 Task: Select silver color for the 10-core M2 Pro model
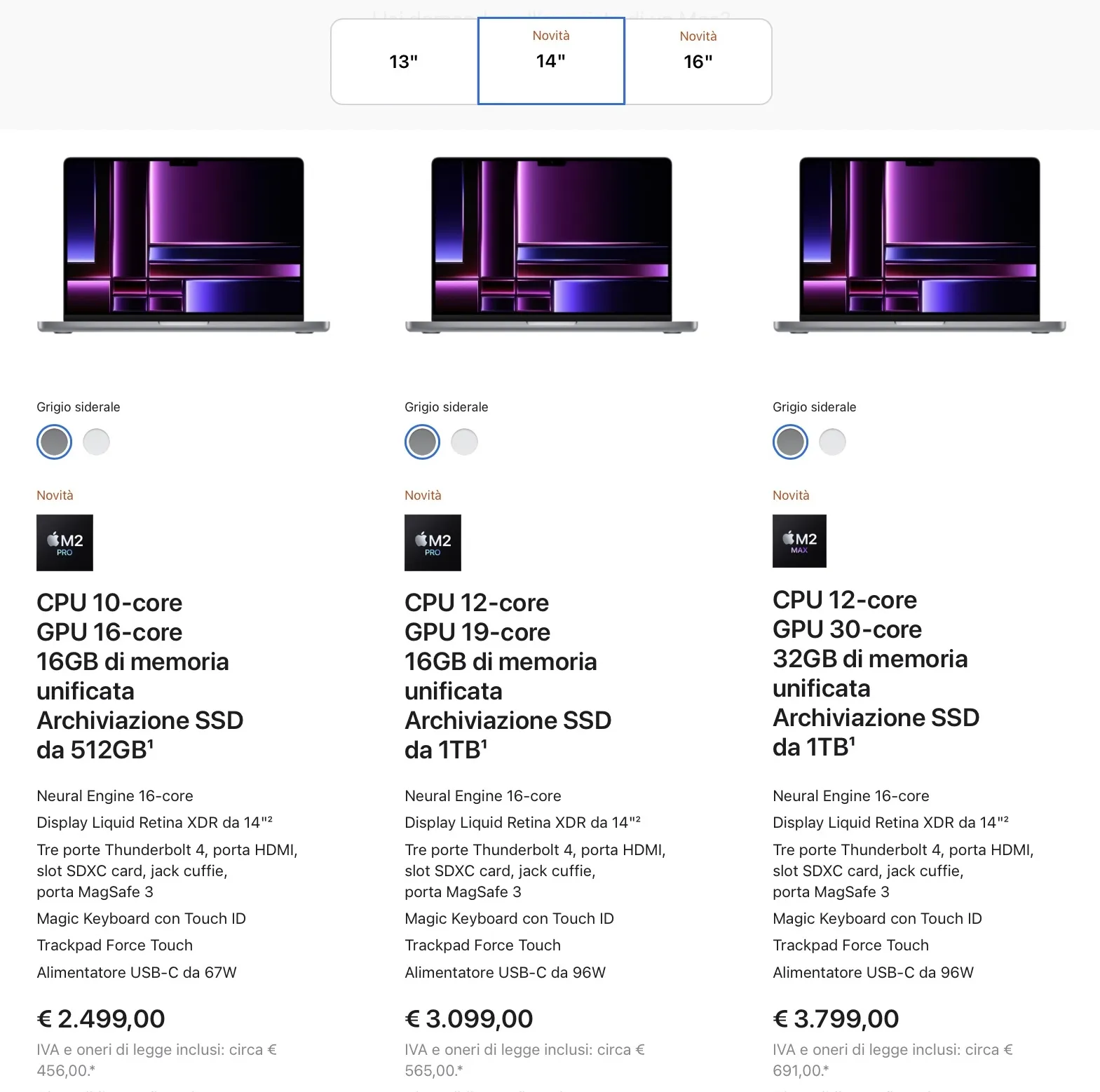click(x=96, y=442)
